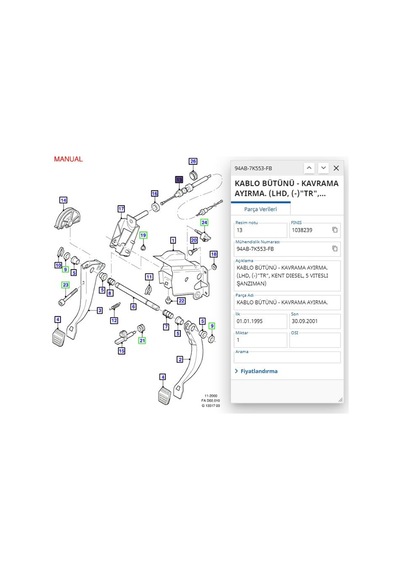Image resolution: width=400 pixels, height=570 pixels.
Task: Go to previous part with up chevron
Action: pyautogui.click(x=309, y=168)
